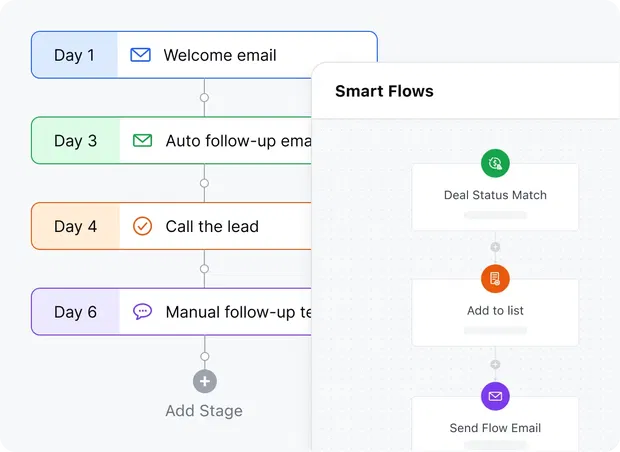Click the orange checkmark icon next to Call the lead
Viewport: 620px width, 452px height.
pos(142,226)
